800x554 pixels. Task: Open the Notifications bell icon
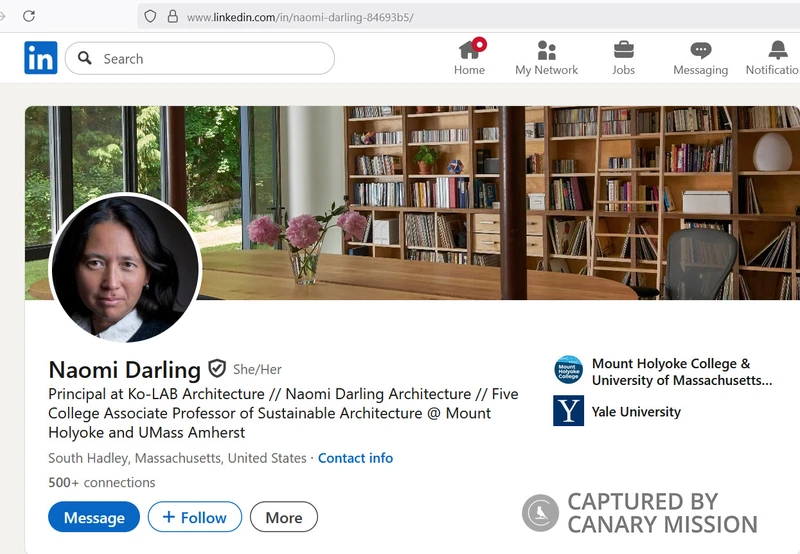point(778,50)
